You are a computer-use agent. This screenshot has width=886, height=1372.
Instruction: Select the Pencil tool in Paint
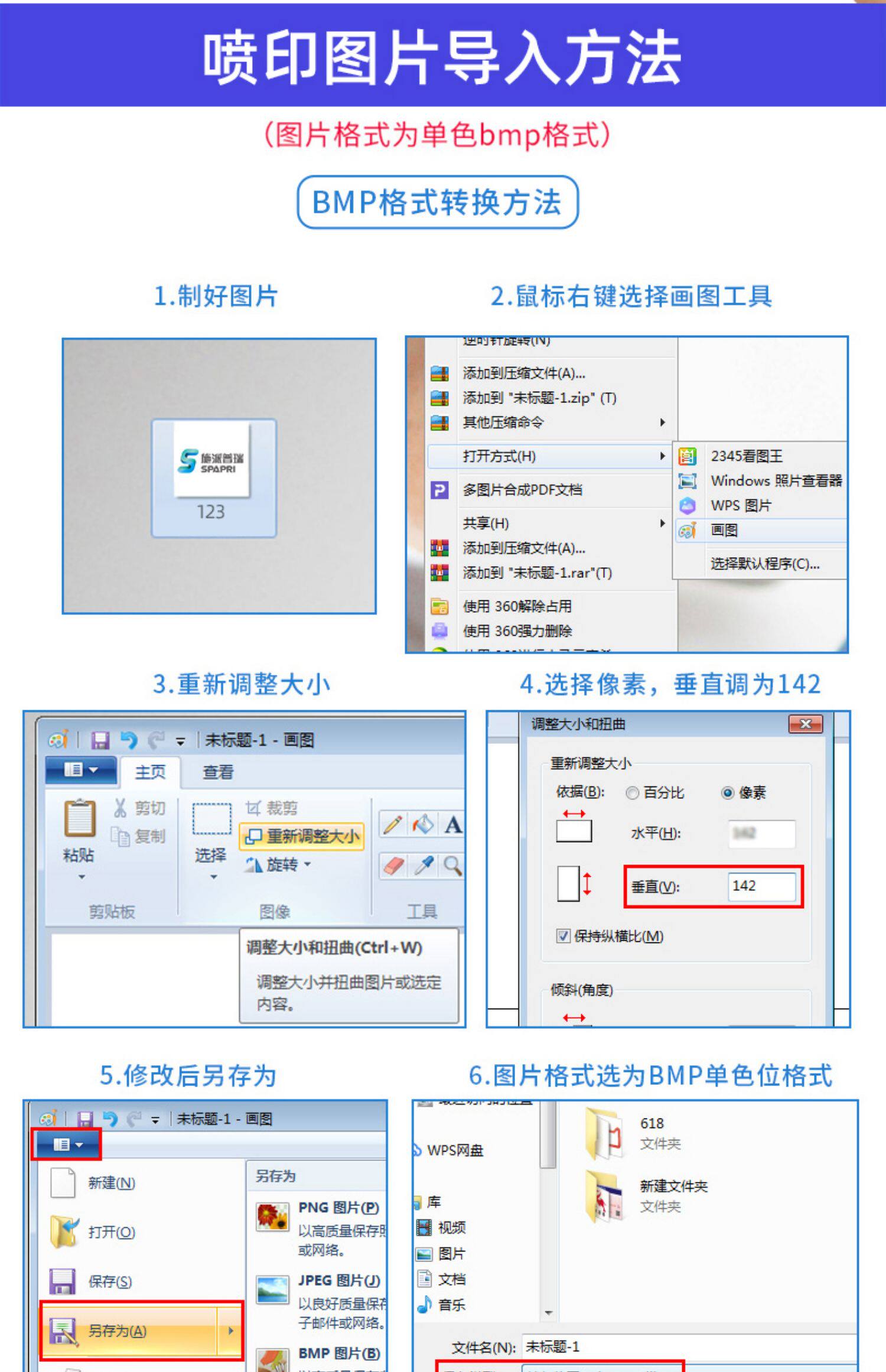click(393, 824)
